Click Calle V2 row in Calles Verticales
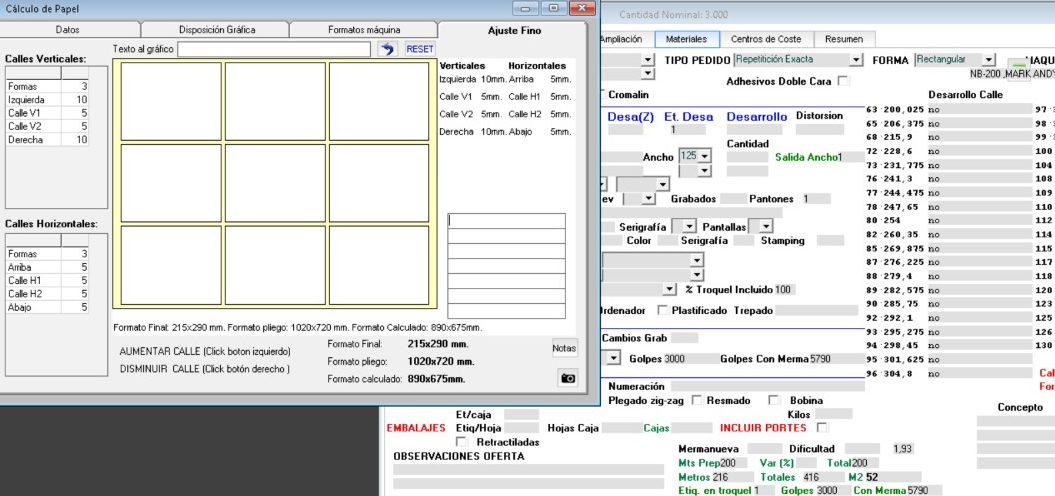 coord(47,127)
